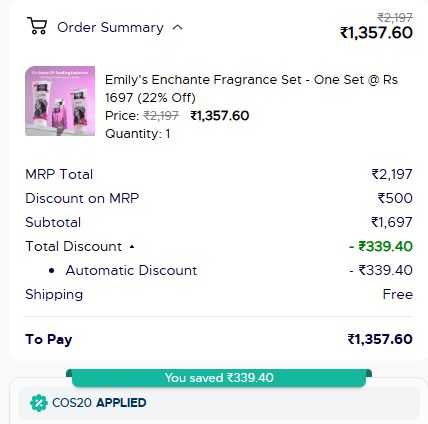Click the MRP Total row label
Viewport: 428px width, 424px height.
[x=59, y=174]
